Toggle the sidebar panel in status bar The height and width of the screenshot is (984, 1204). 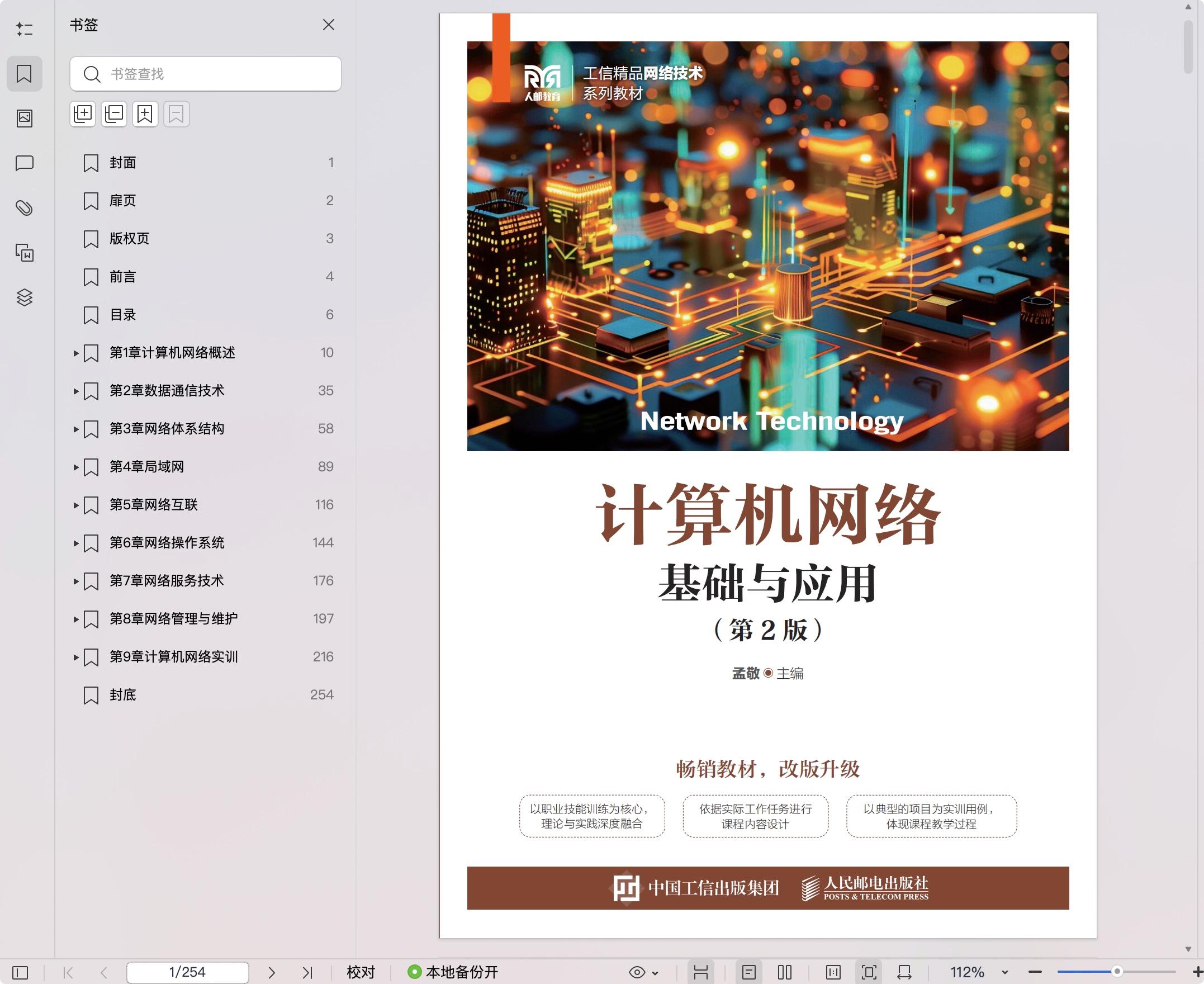click(20, 973)
